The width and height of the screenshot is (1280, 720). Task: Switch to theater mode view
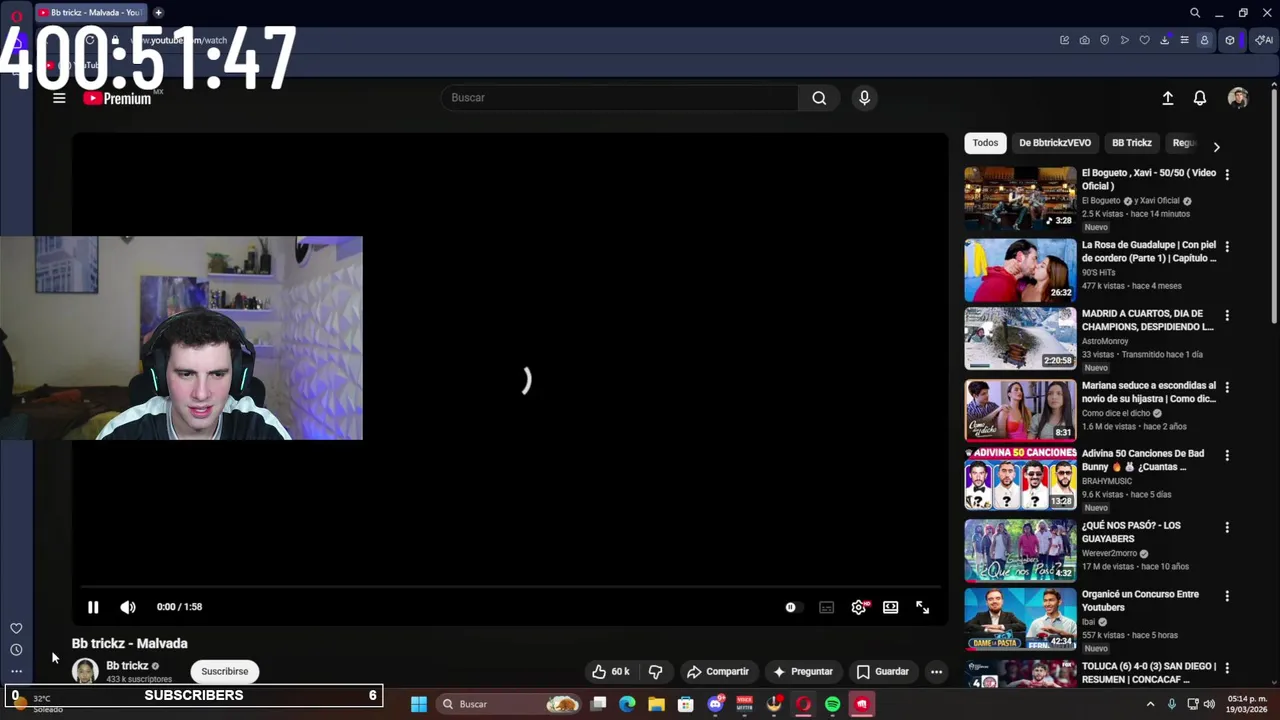[x=890, y=607]
